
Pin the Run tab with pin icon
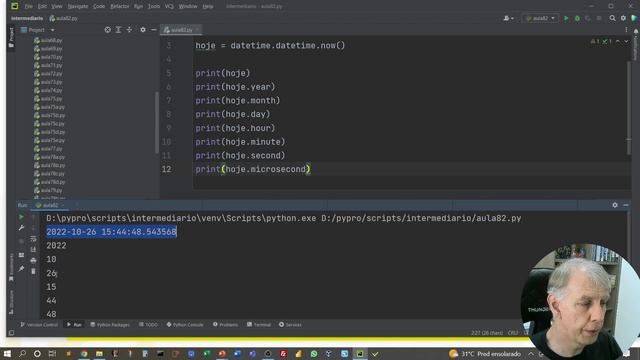[x=21, y=269]
